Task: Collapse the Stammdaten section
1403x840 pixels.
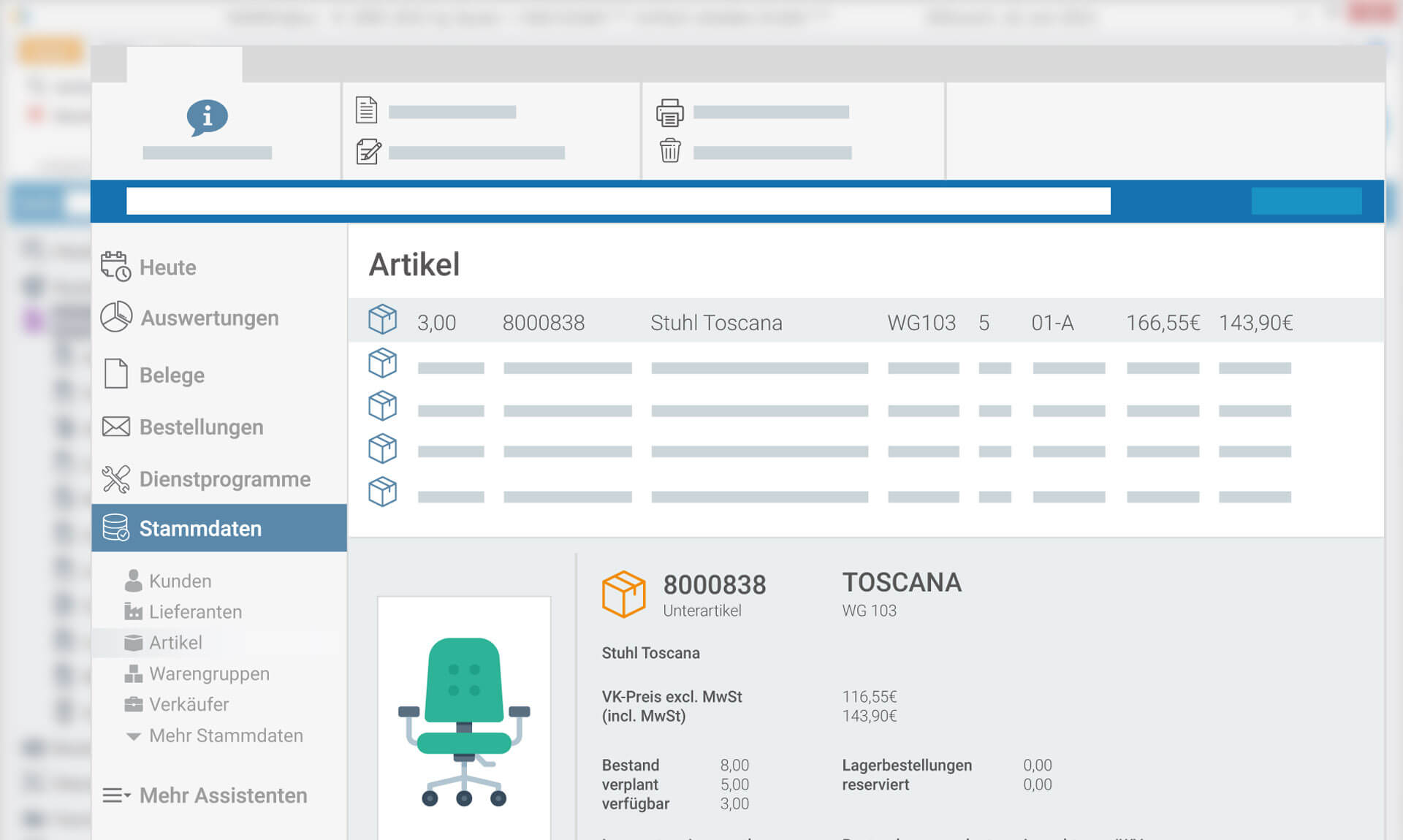Action: [x=199, y=528]
